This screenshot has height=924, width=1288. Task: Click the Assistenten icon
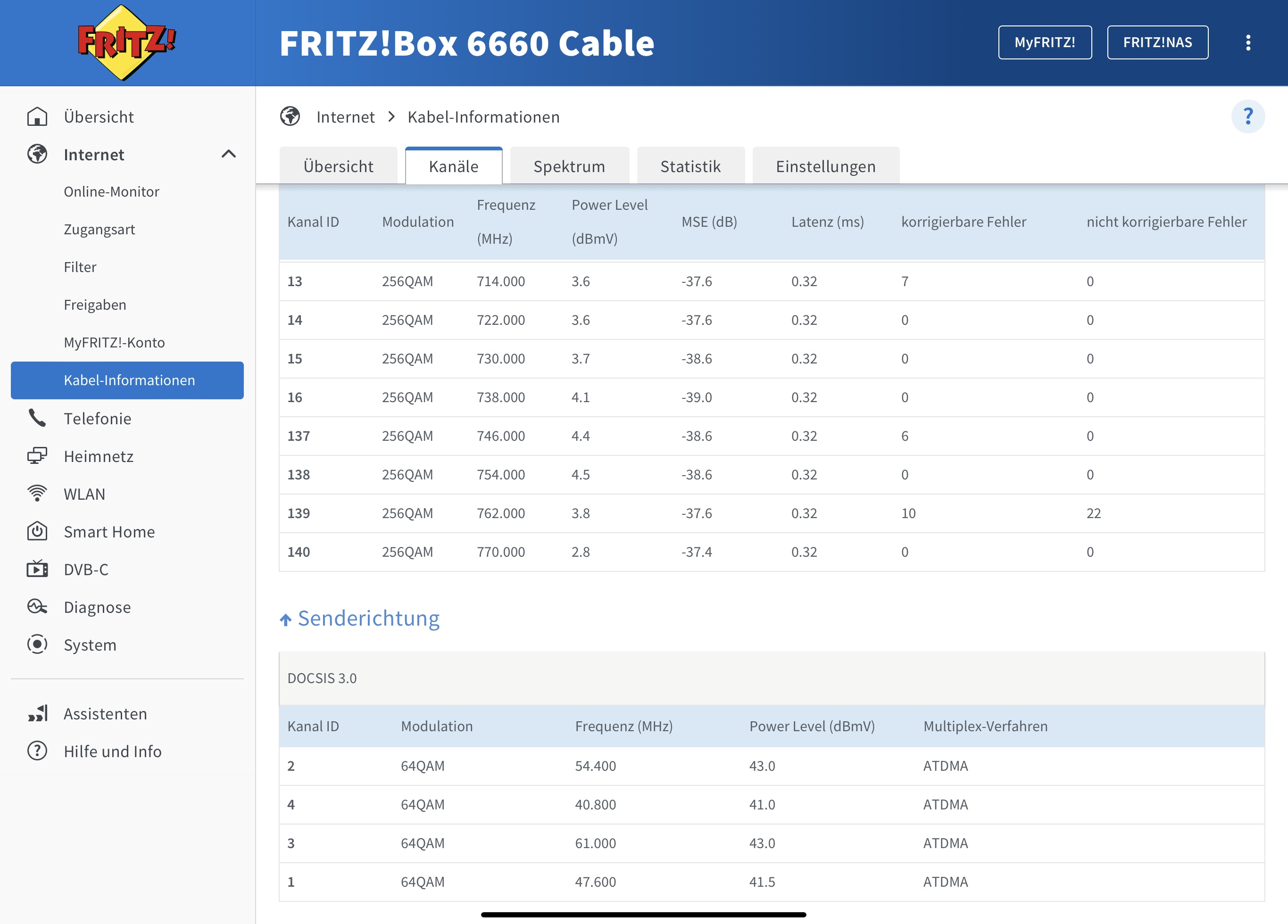coord(37,713)
